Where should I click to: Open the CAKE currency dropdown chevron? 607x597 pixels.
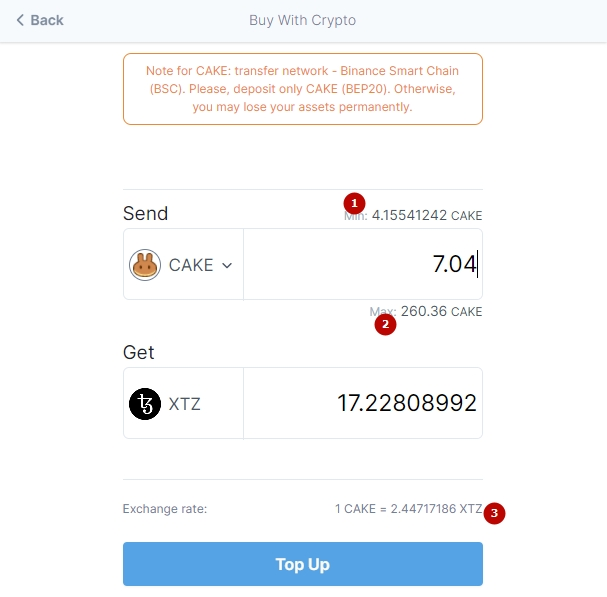click(227, 265)
